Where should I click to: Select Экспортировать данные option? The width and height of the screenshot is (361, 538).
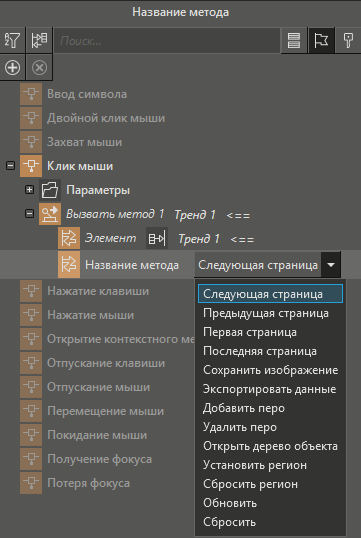[x=270, y=389]
